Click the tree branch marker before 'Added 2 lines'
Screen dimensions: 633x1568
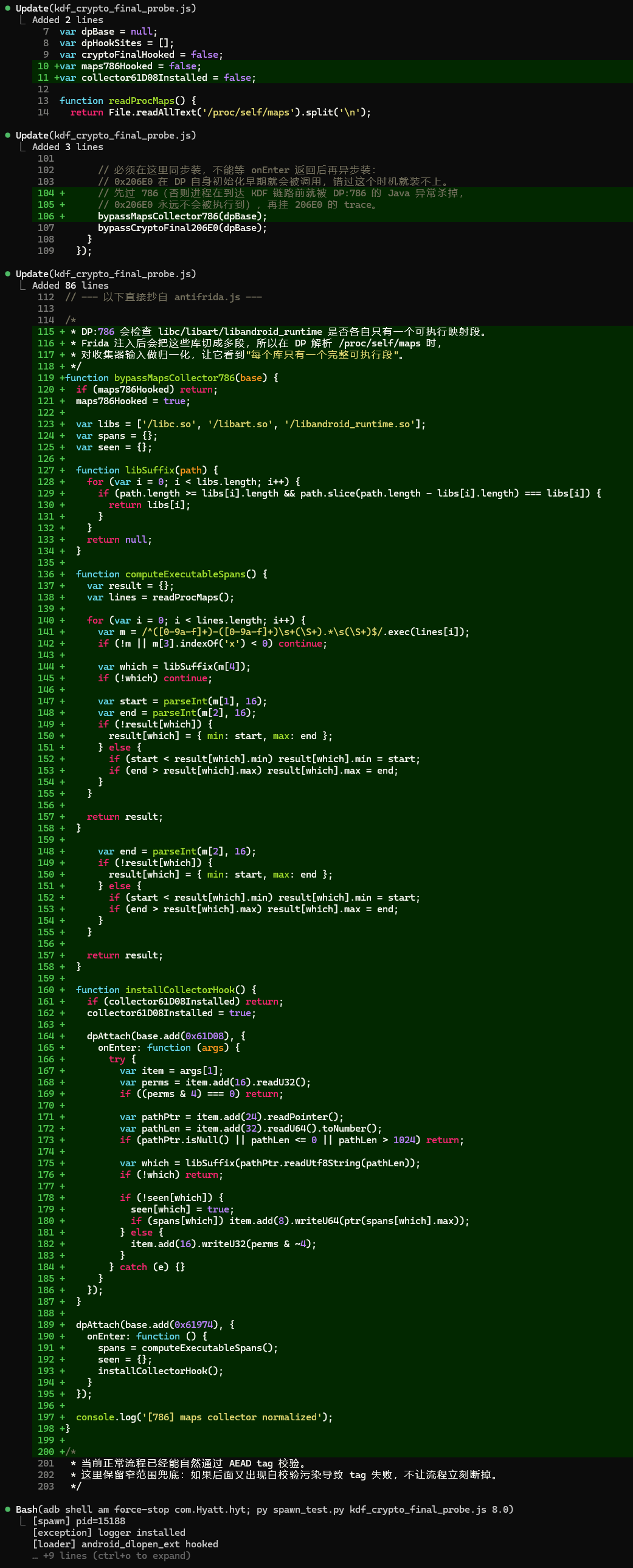coord(23,20)
